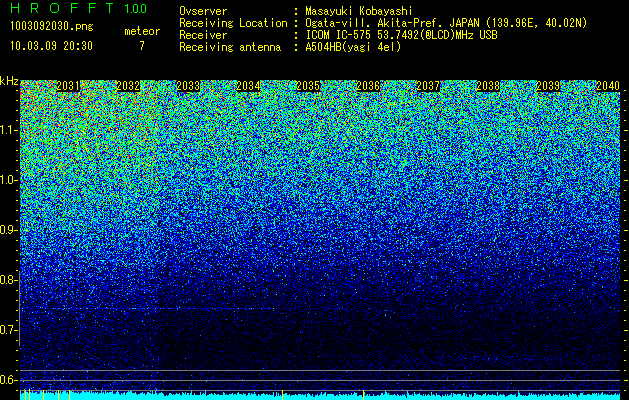Click the 2034 time label

pyautogui.click(x=248, y=86)
